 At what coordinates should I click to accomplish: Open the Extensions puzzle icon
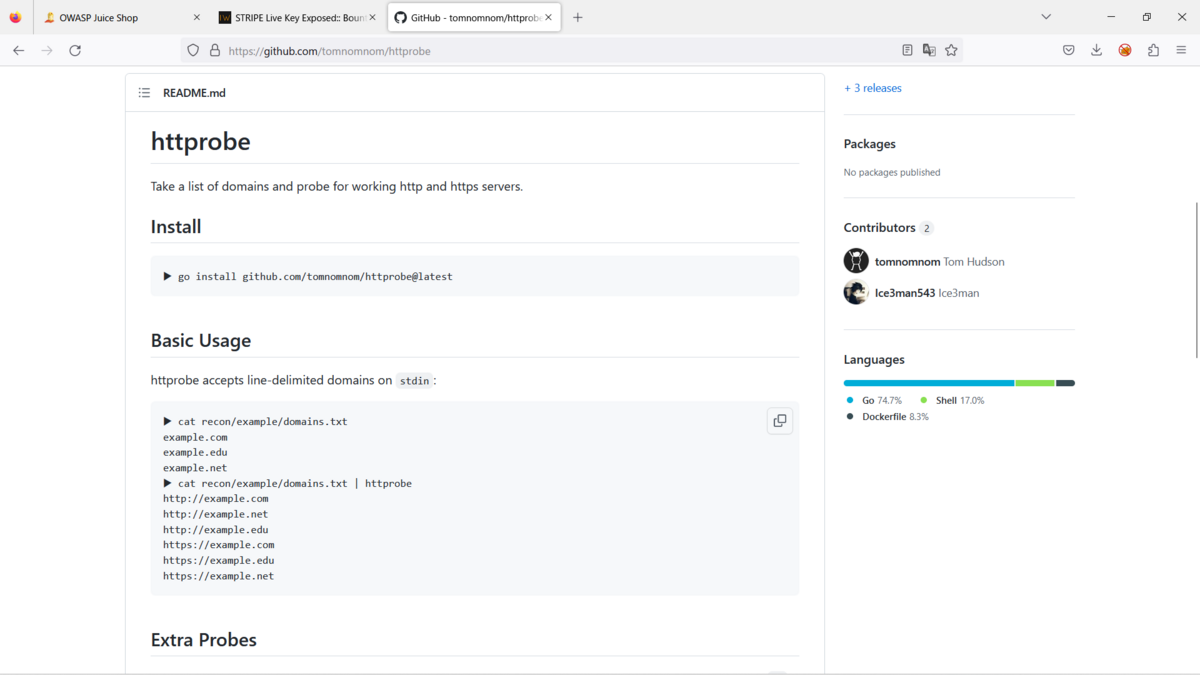coord(1153,50)
